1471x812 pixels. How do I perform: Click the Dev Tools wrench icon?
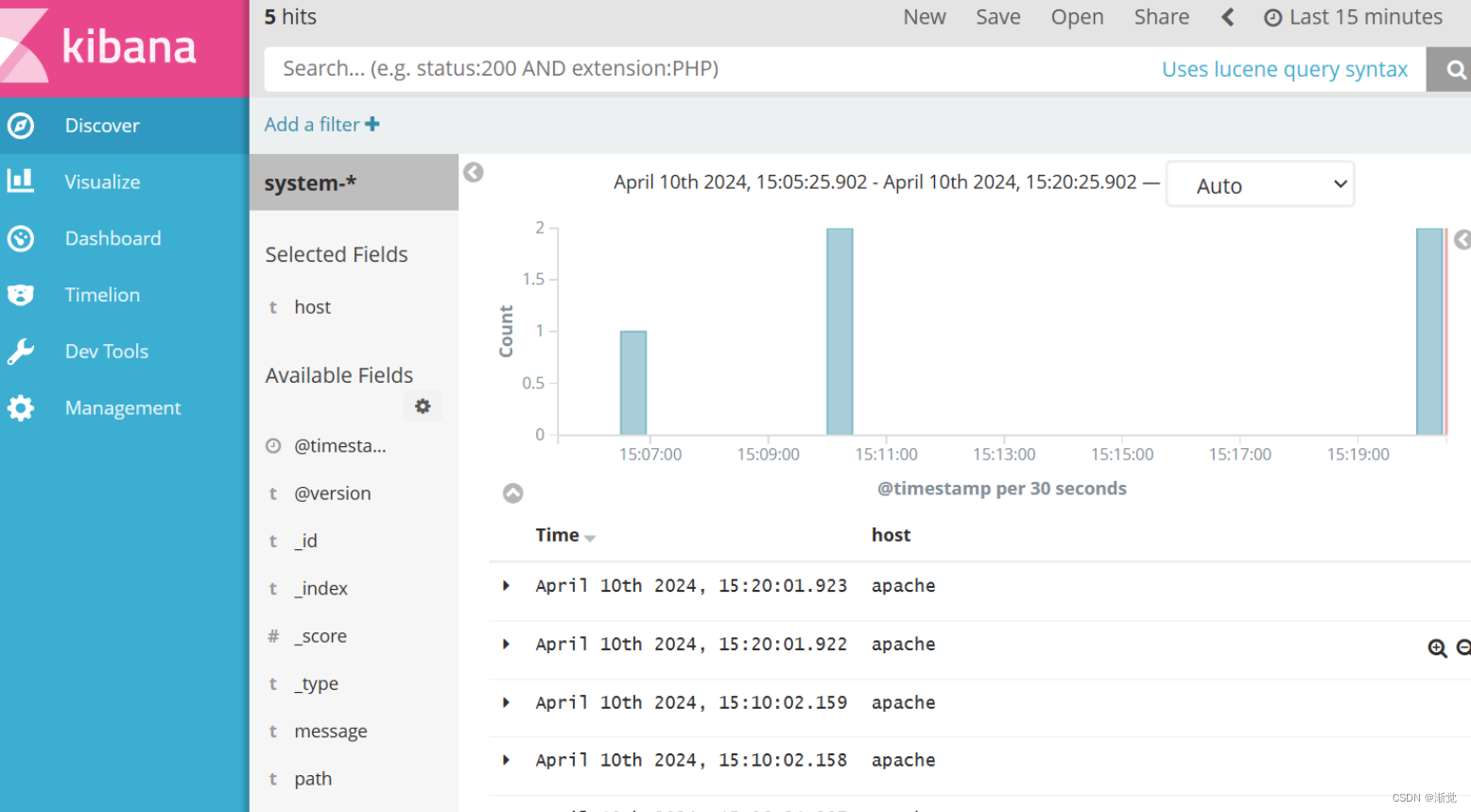point(21,352)
